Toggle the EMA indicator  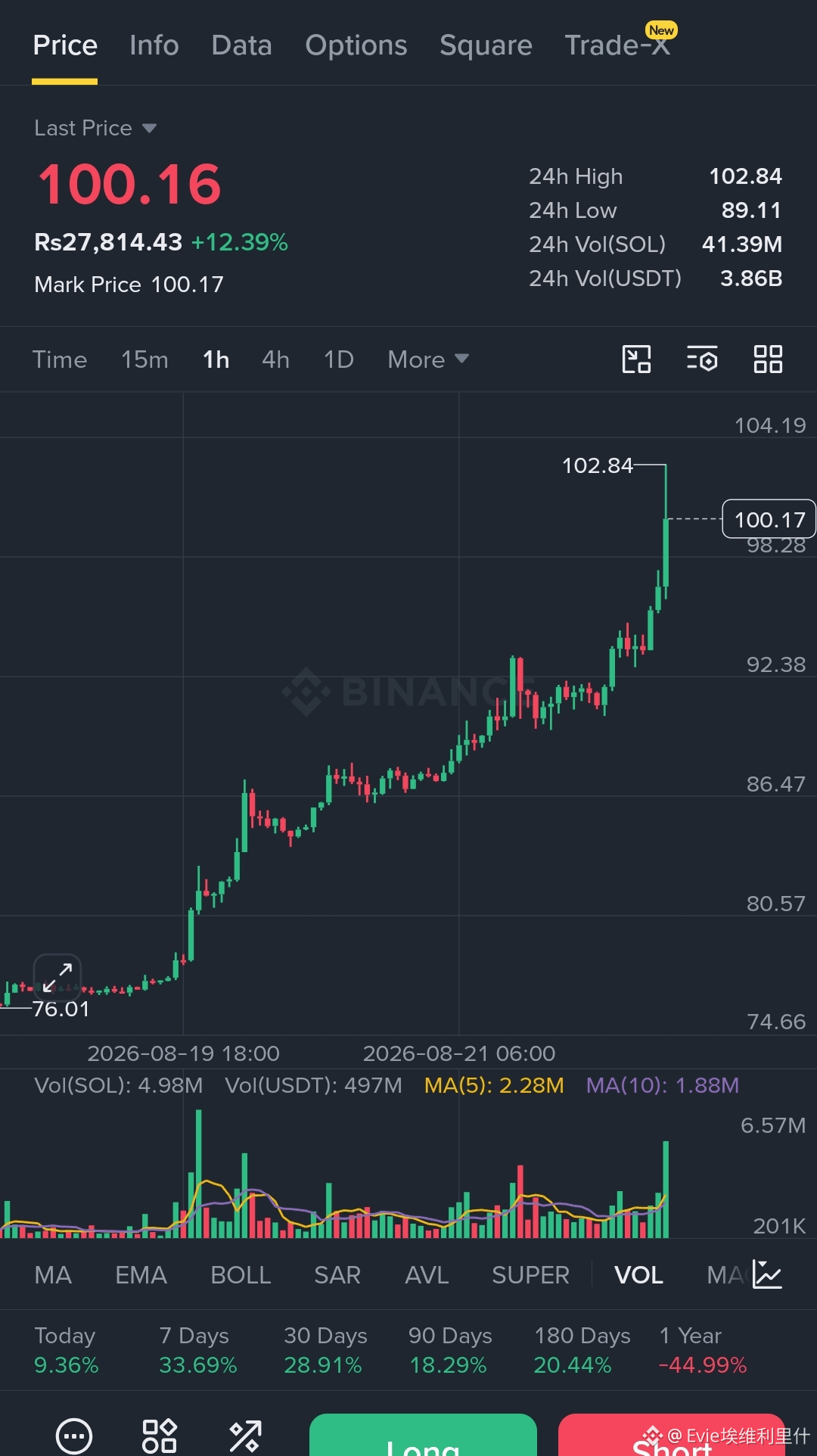(141, 1275)
